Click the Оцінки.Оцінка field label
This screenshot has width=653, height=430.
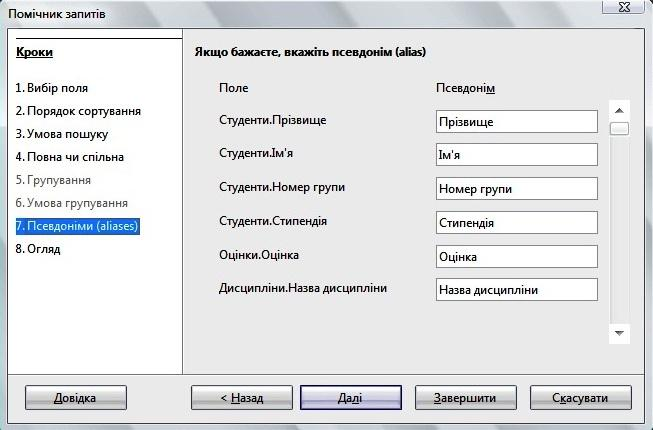point(259,255)
